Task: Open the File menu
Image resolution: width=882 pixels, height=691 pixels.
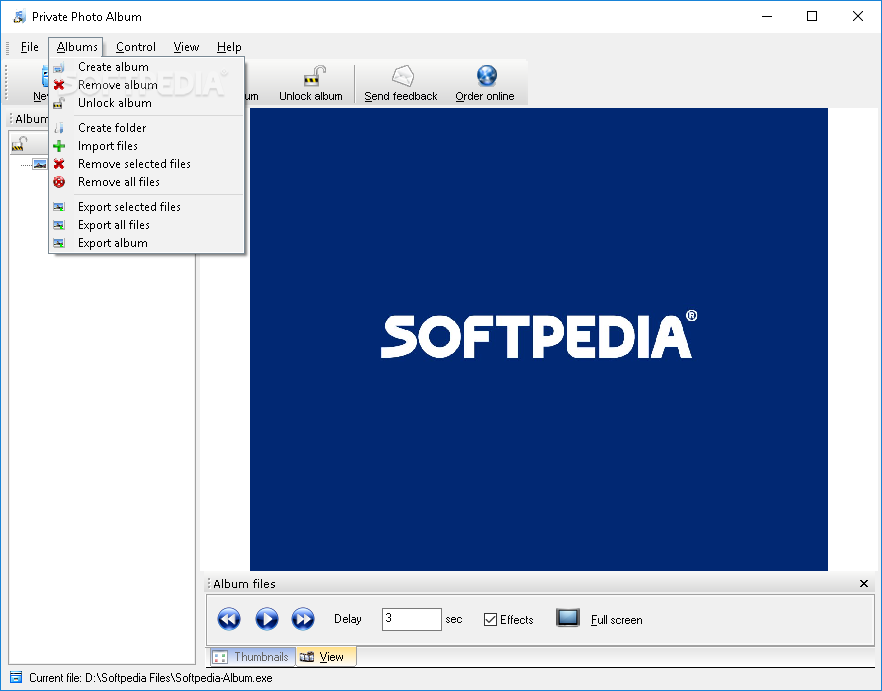Action: [x=29, y=47]
